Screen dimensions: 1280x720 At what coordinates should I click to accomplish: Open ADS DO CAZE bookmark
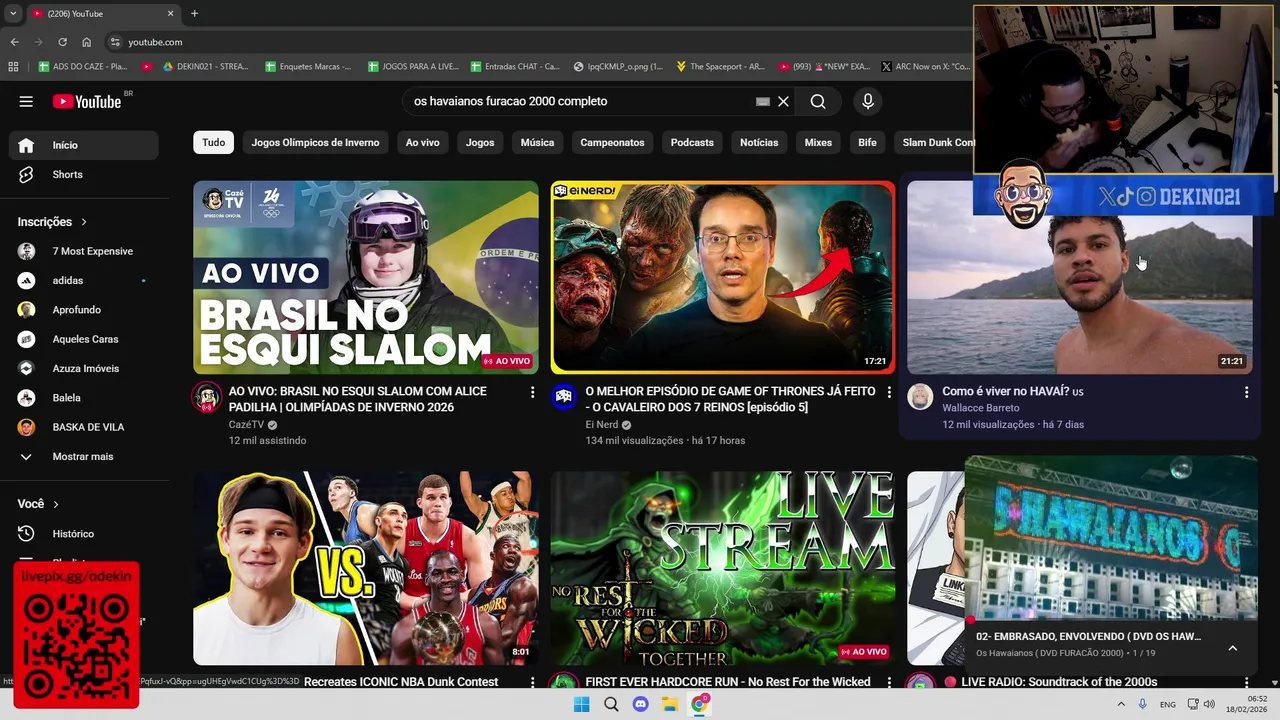pyautogui.click(x=83, y=67)
